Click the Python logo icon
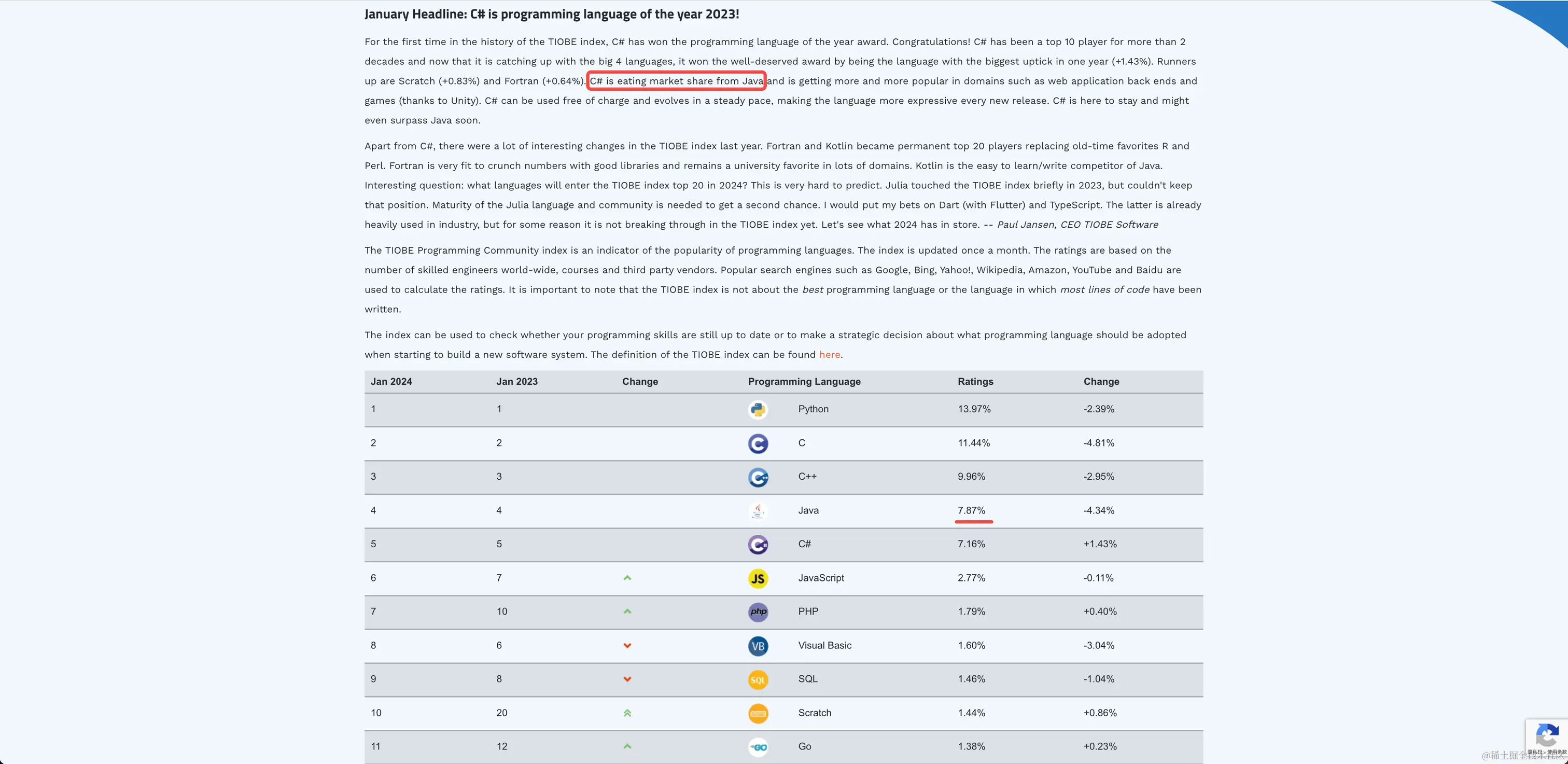This screenshot has width=1568, height=764. click(x=758, y=410)
